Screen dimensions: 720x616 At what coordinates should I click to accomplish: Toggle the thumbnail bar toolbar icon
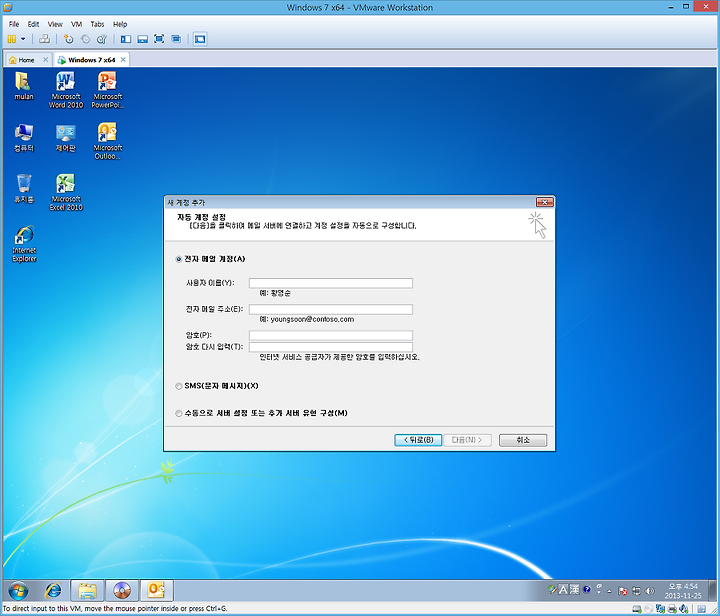coord(142,39)
